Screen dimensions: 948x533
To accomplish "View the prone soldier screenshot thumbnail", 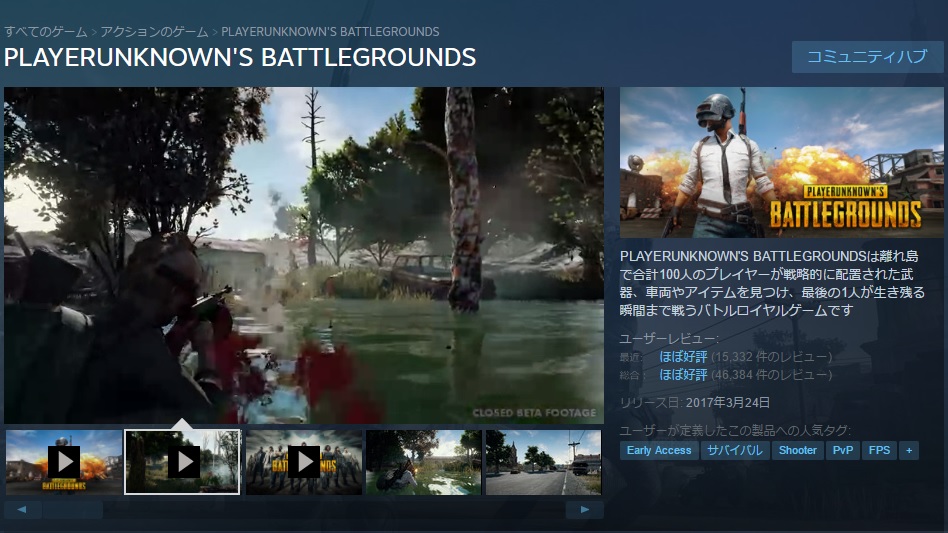I will coord(424,462).
